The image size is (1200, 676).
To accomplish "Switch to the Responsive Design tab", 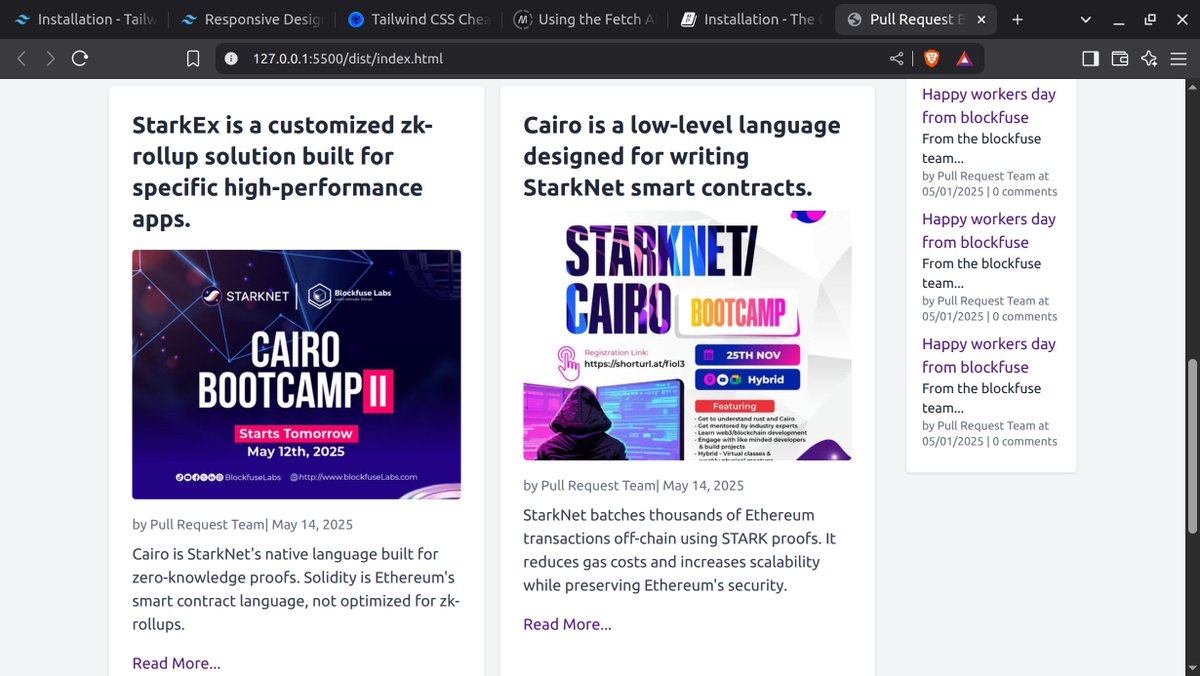I will (x=250, y=19).
